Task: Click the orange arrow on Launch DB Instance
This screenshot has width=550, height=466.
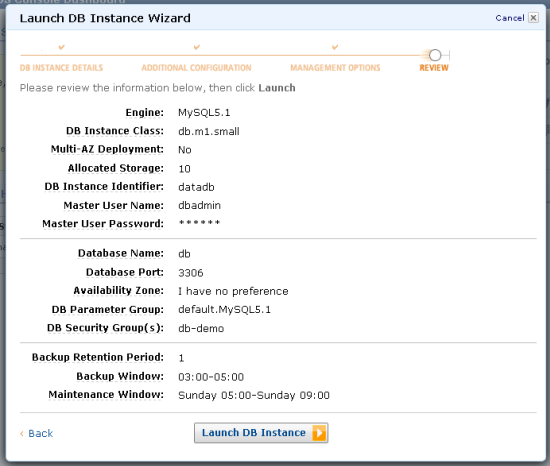Action: click(319, 433)
